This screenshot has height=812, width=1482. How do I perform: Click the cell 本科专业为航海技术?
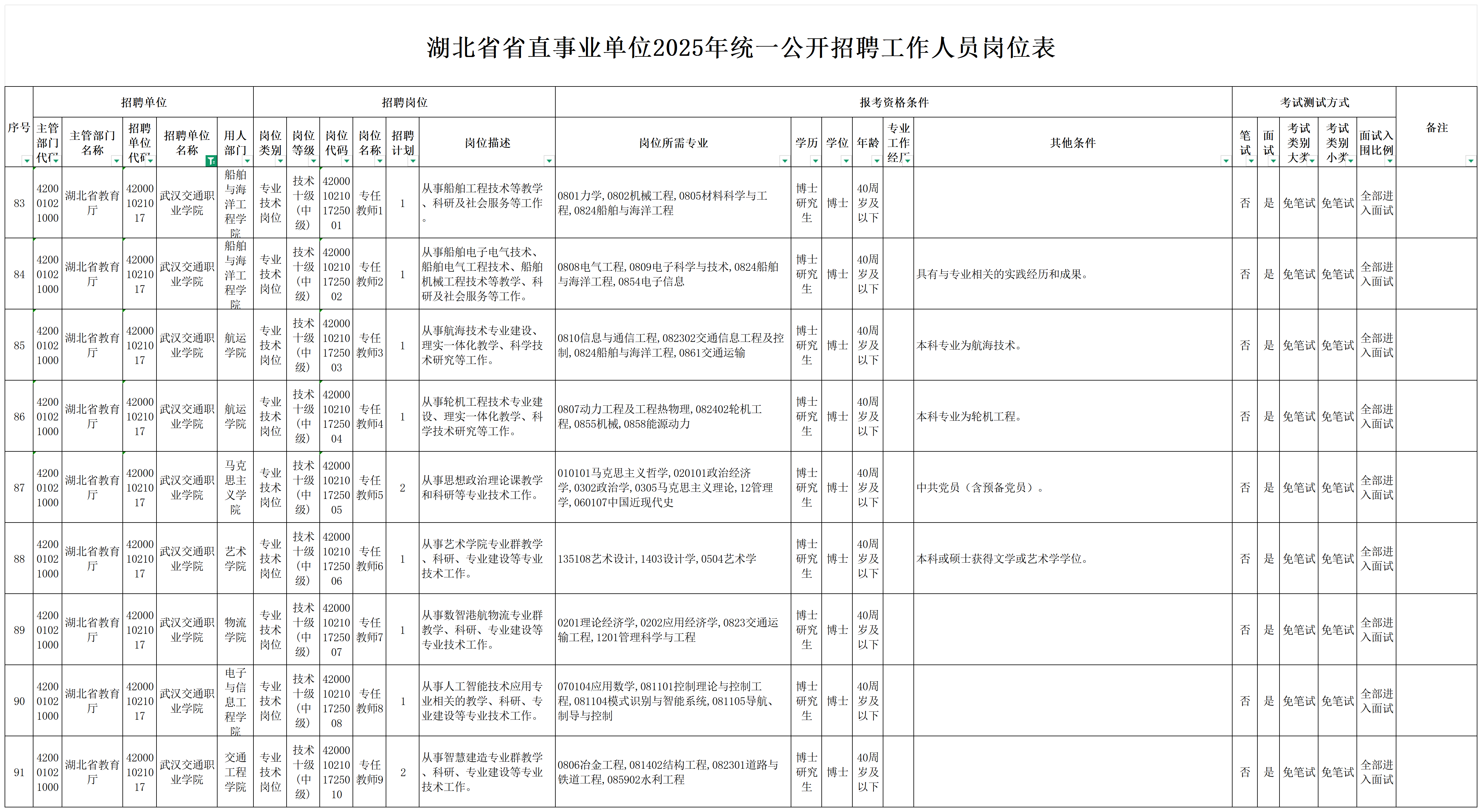(x=1072, y=345)
